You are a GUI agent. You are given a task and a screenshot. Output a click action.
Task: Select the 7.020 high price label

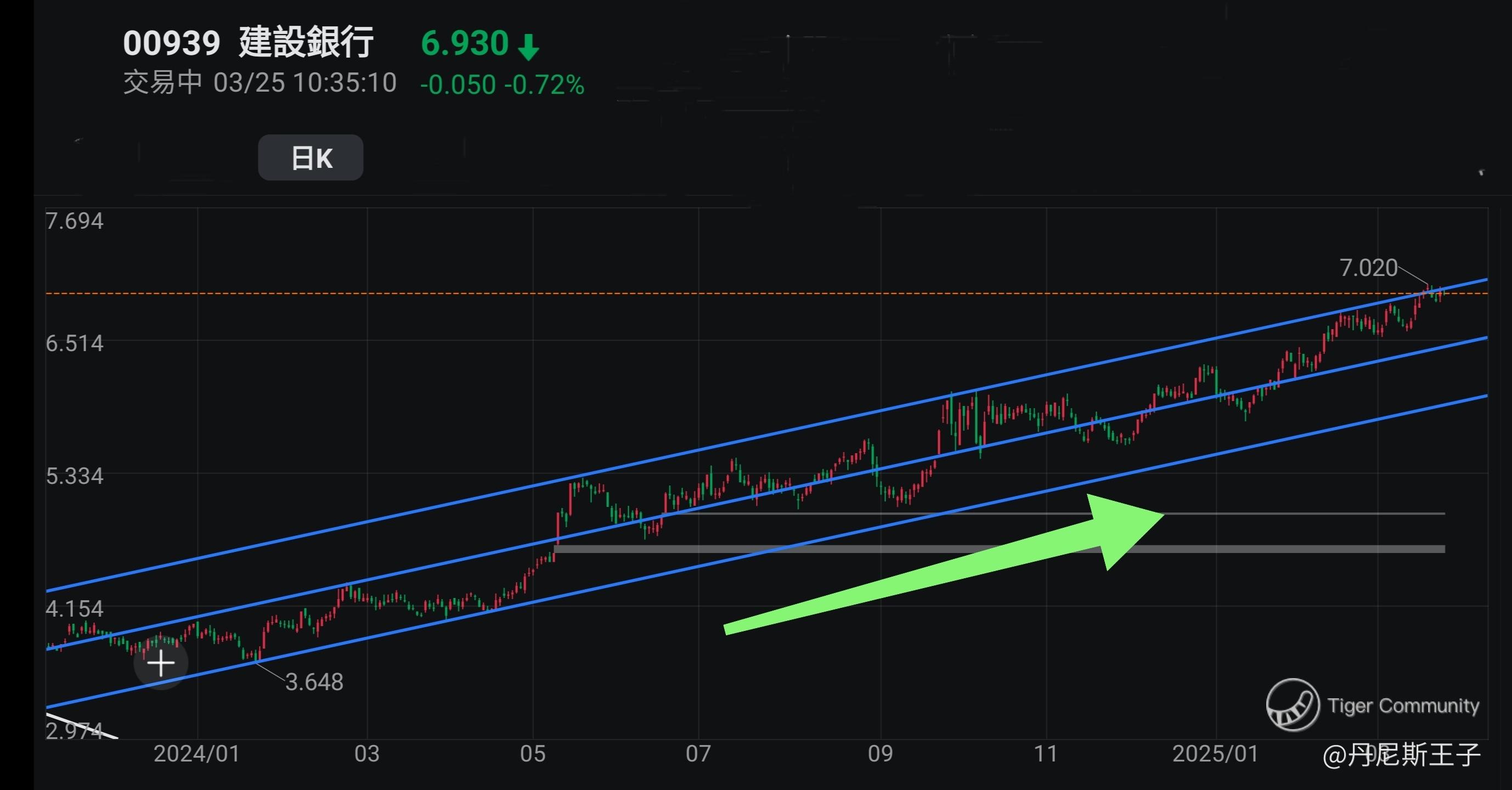[1368, 268]
